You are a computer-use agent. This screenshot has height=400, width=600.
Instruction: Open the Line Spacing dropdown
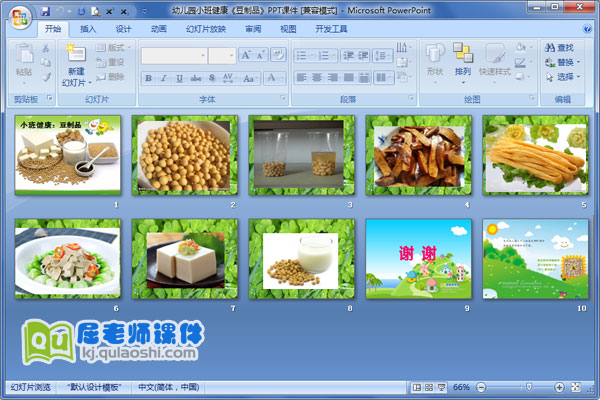coord(383,56)
